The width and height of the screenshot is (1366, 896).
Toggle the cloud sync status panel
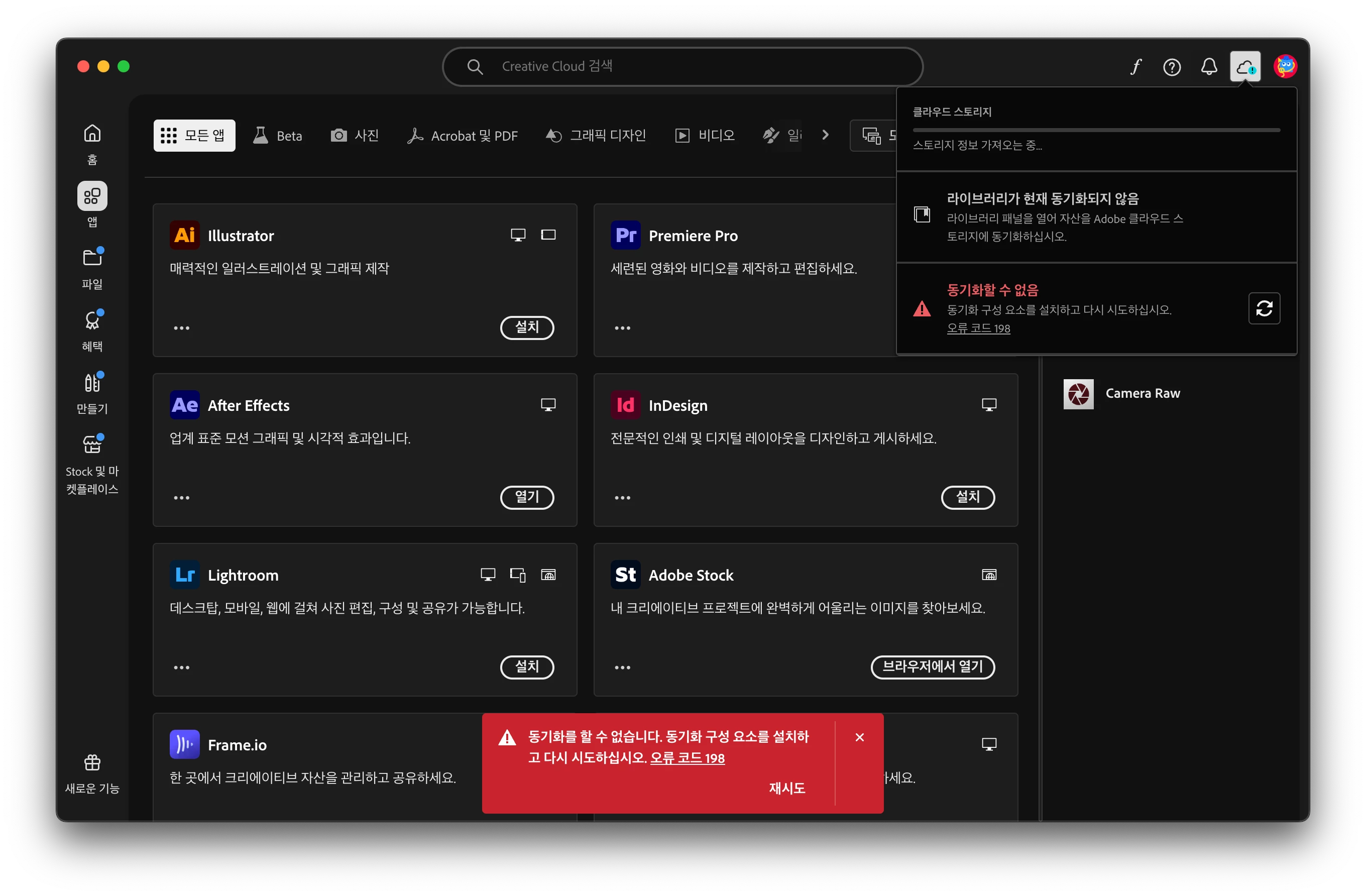(1245, 67)
